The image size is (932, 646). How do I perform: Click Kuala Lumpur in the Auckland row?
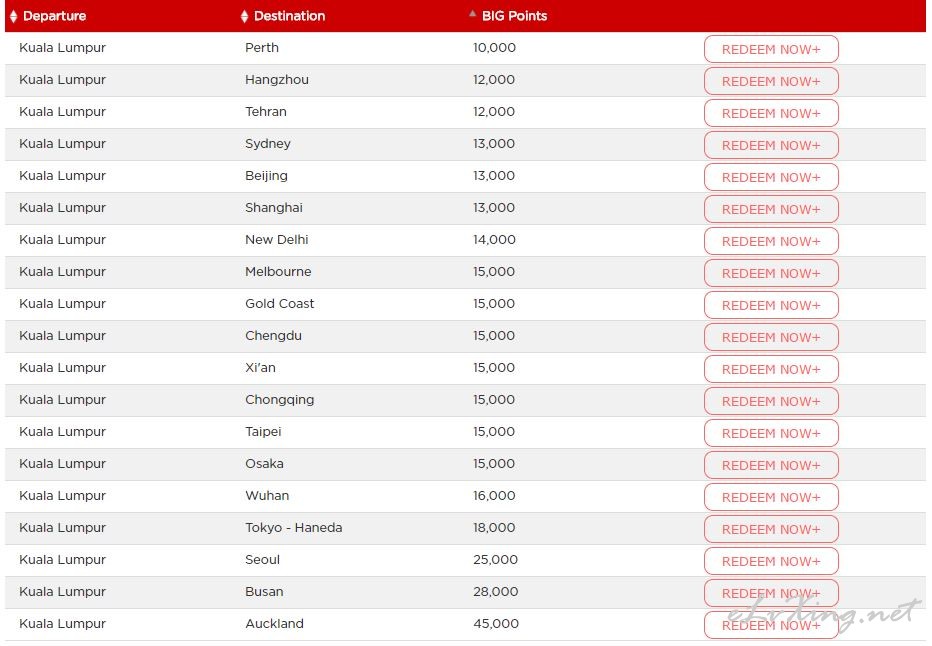(62, 624)
